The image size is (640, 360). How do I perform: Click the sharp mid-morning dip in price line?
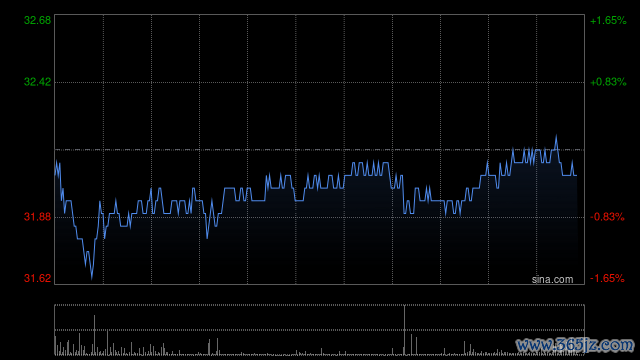207,237
